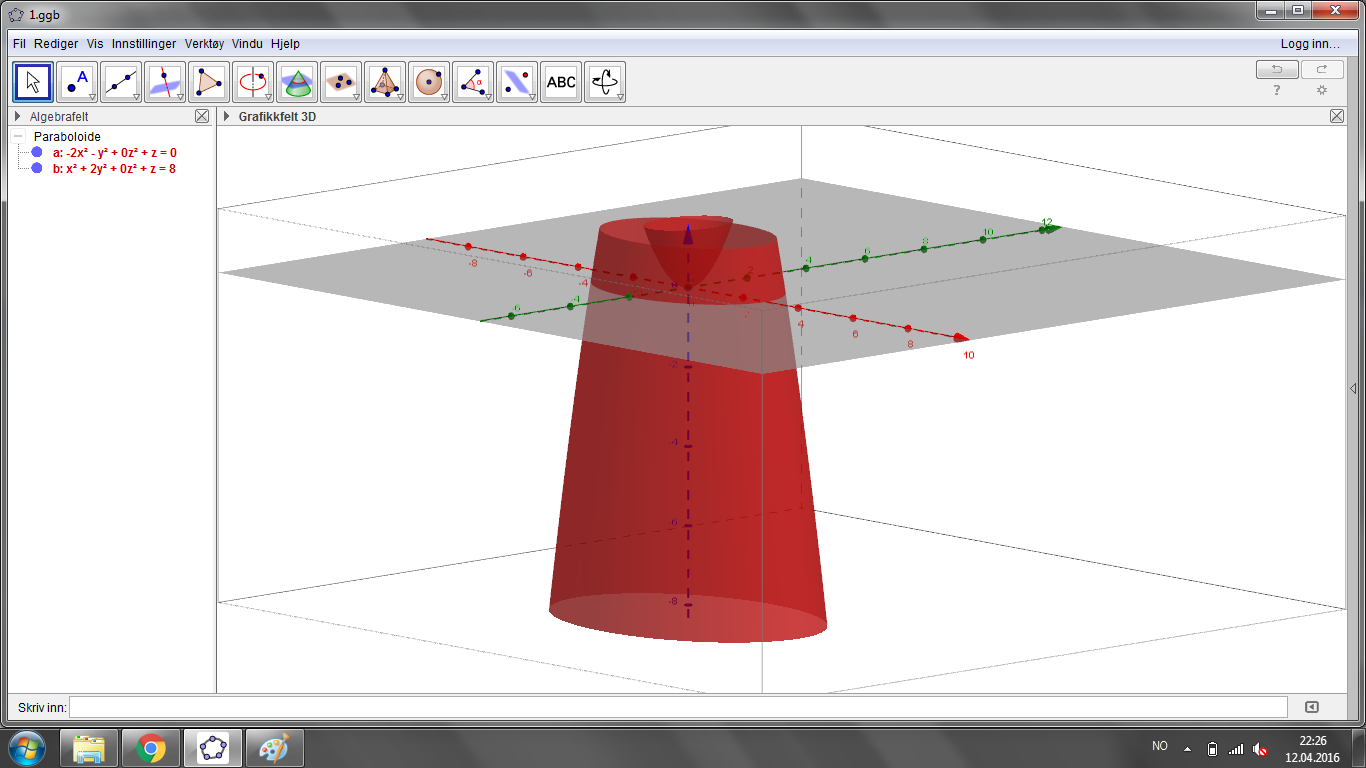Image resolution: width=1366 pixels, height=768 pixels.
Task: Click Logg inn... link
Action: coord(1310,44)
